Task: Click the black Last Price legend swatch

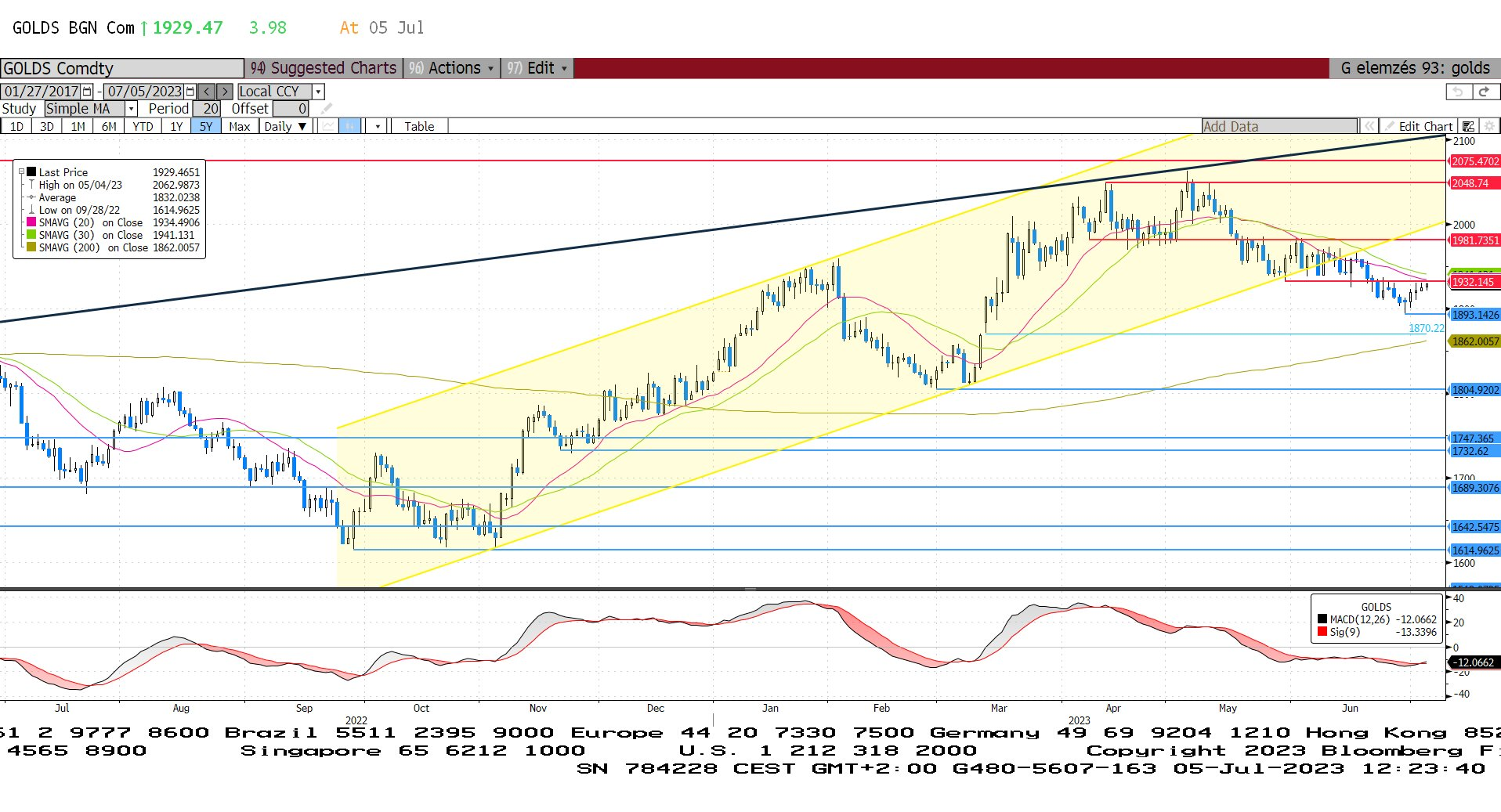Action: click(31, 171)
